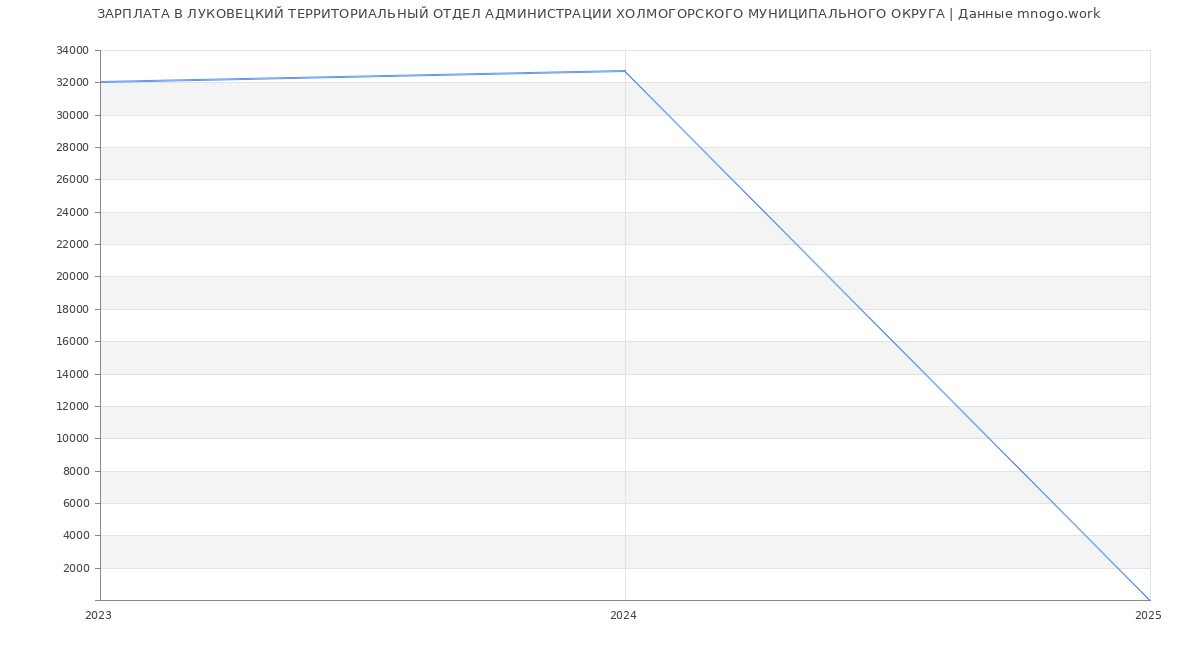This screenshot has height=650, width=1200.
Task: Click the 4000 y-axis label
Action: coord(76,536)
